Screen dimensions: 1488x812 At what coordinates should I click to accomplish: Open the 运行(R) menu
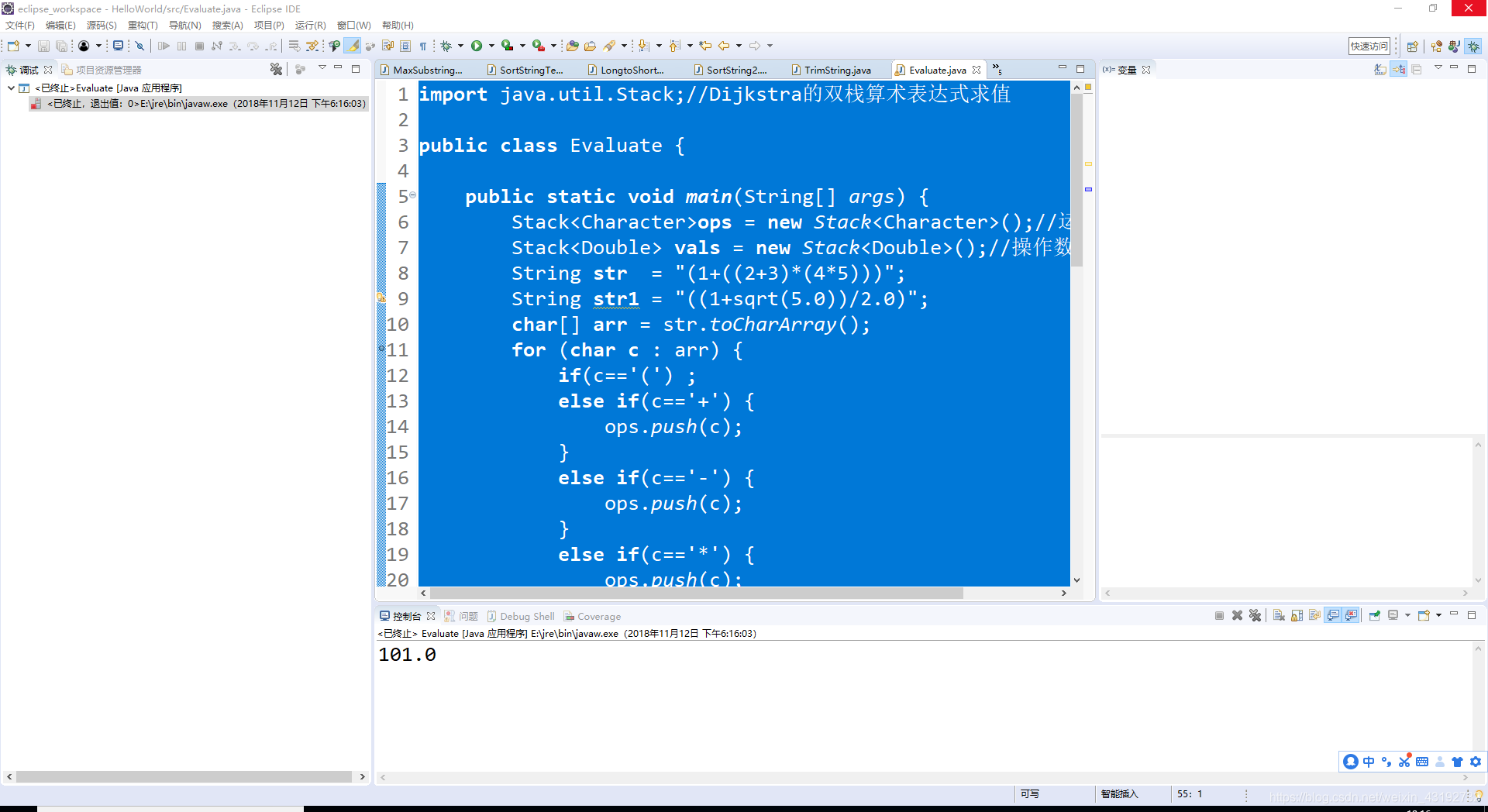click(x=310, y=26)
